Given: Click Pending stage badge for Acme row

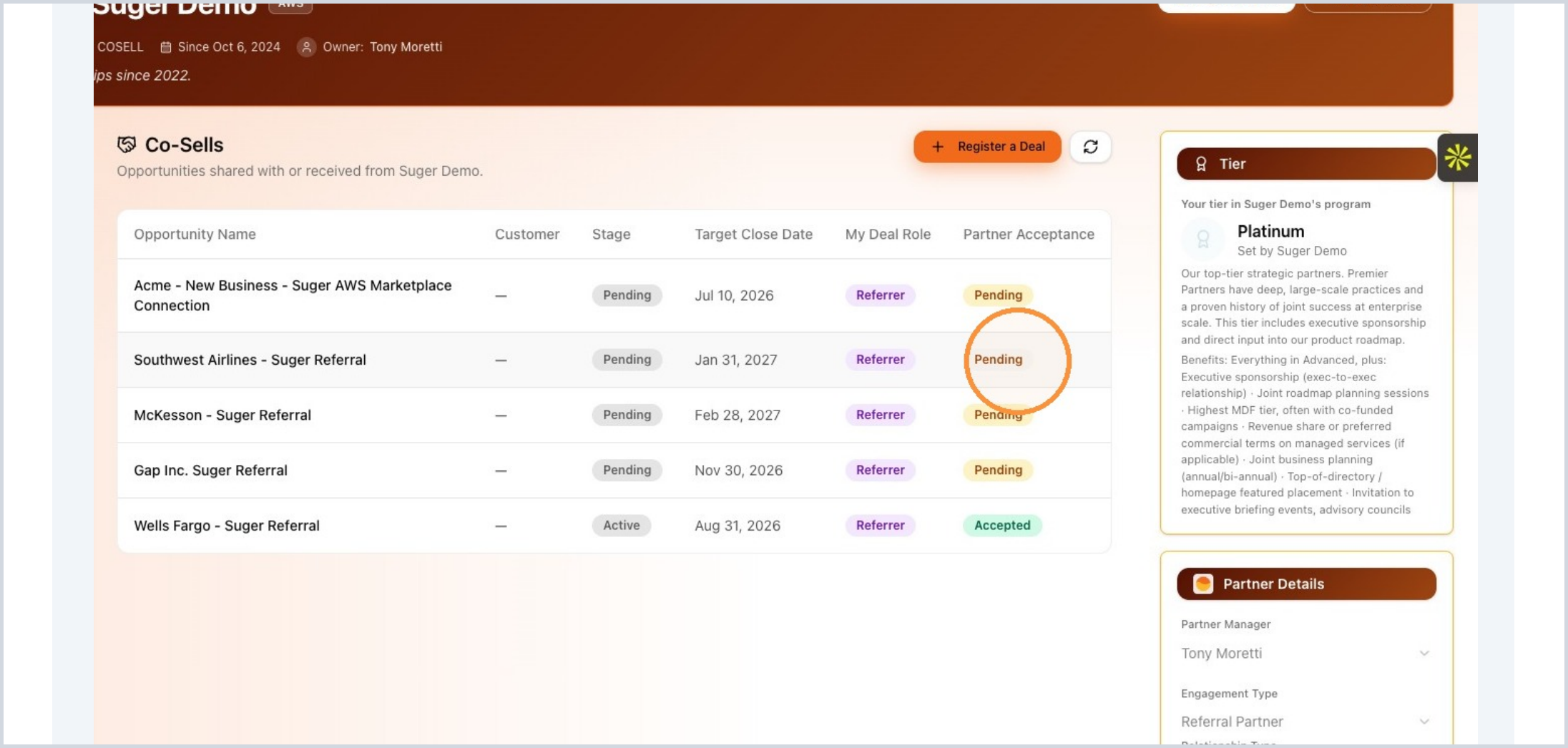Looking at the screenshot, I should 627,295.
